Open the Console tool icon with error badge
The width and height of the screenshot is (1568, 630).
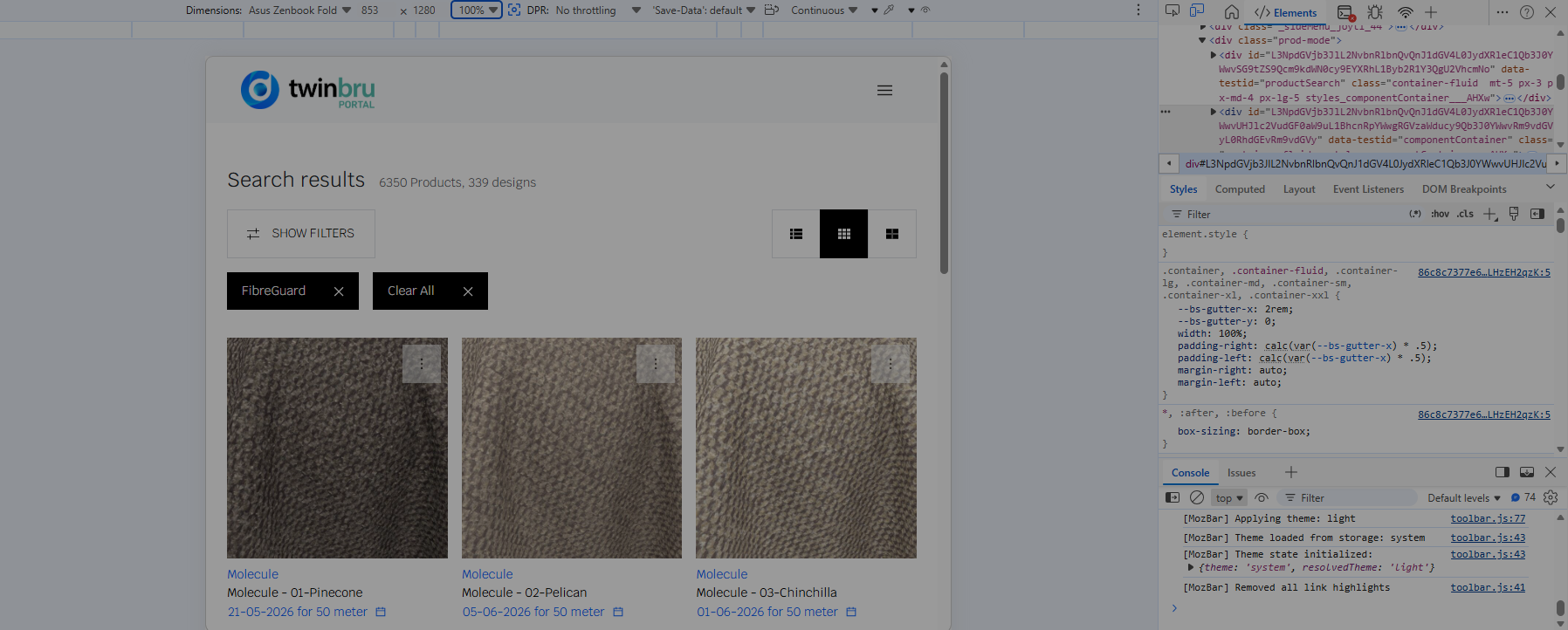[x=1345, y=12]
